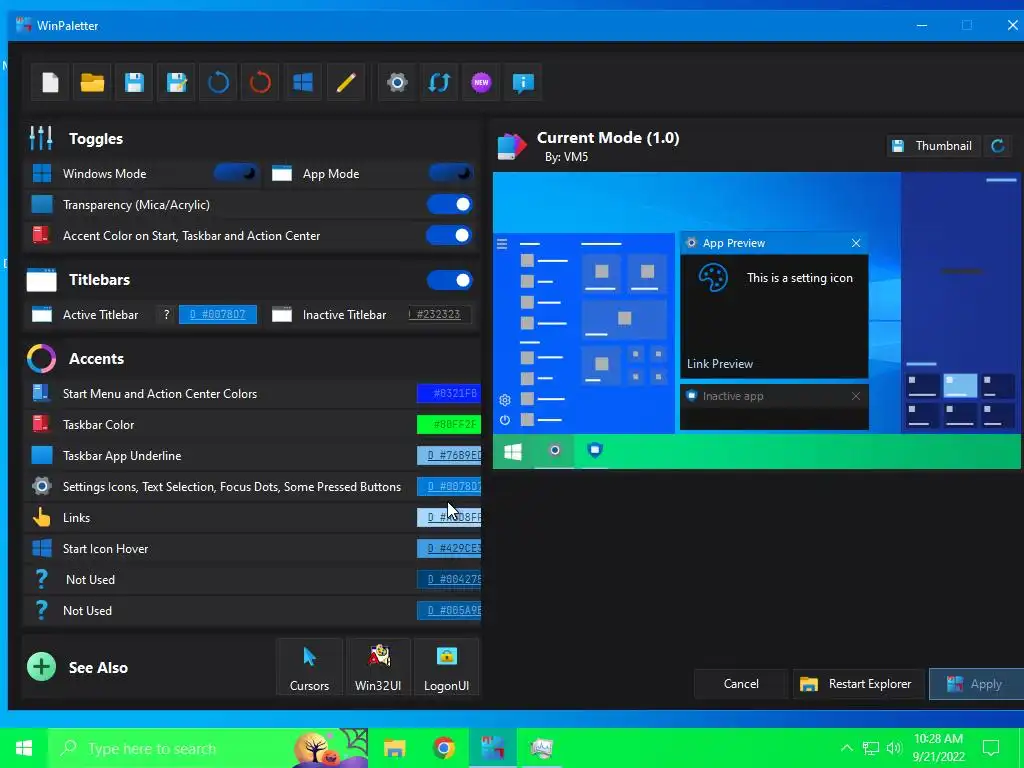Viewport: 1024px width, 768px height.
Task: Open the Win32UI editor
Action: 378,667
